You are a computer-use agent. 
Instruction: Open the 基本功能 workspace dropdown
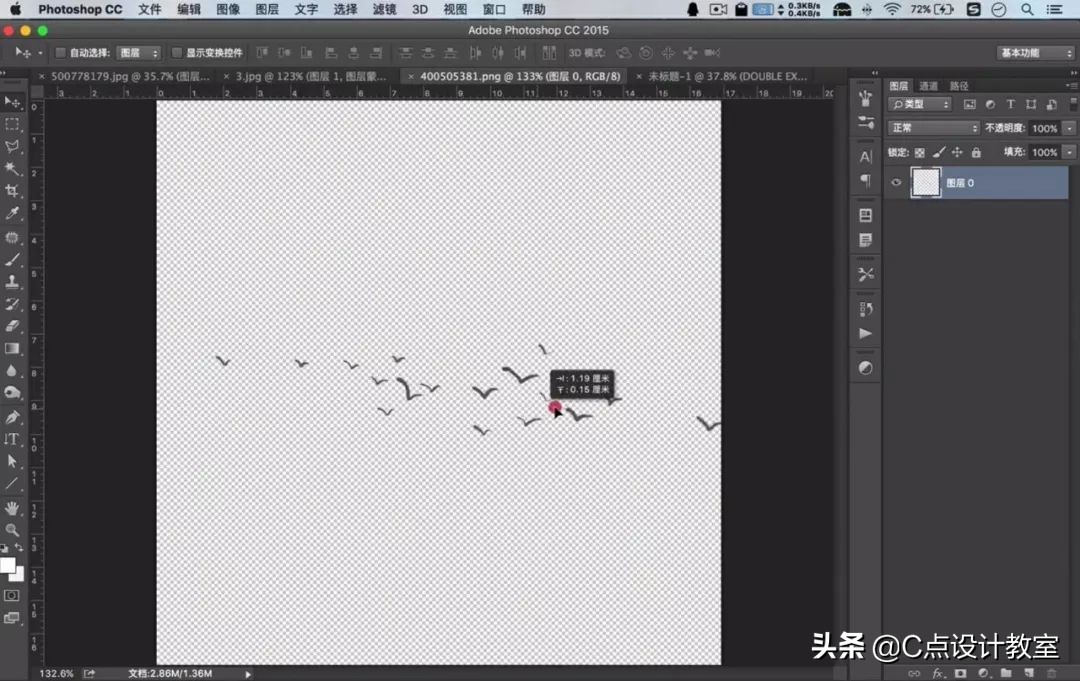point(1035,53)
